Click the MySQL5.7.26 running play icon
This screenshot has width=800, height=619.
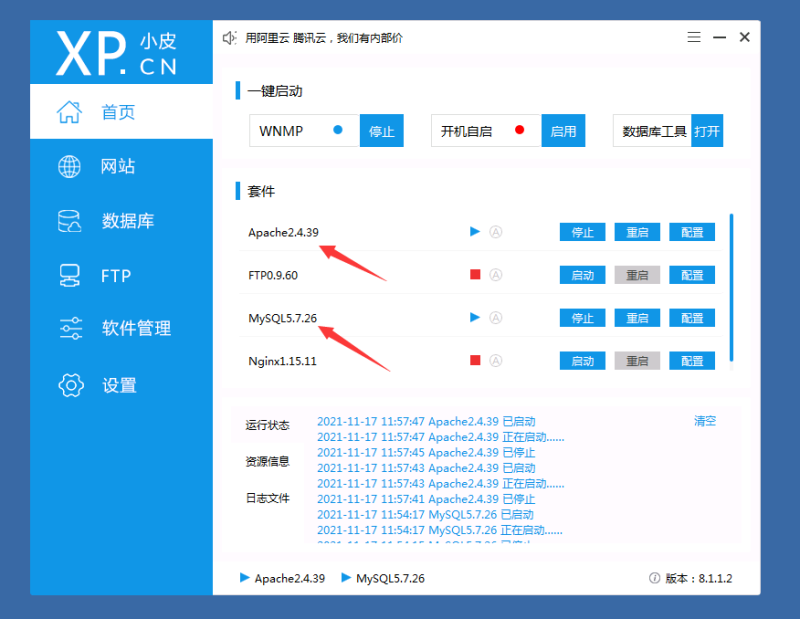tap(475, 317)
